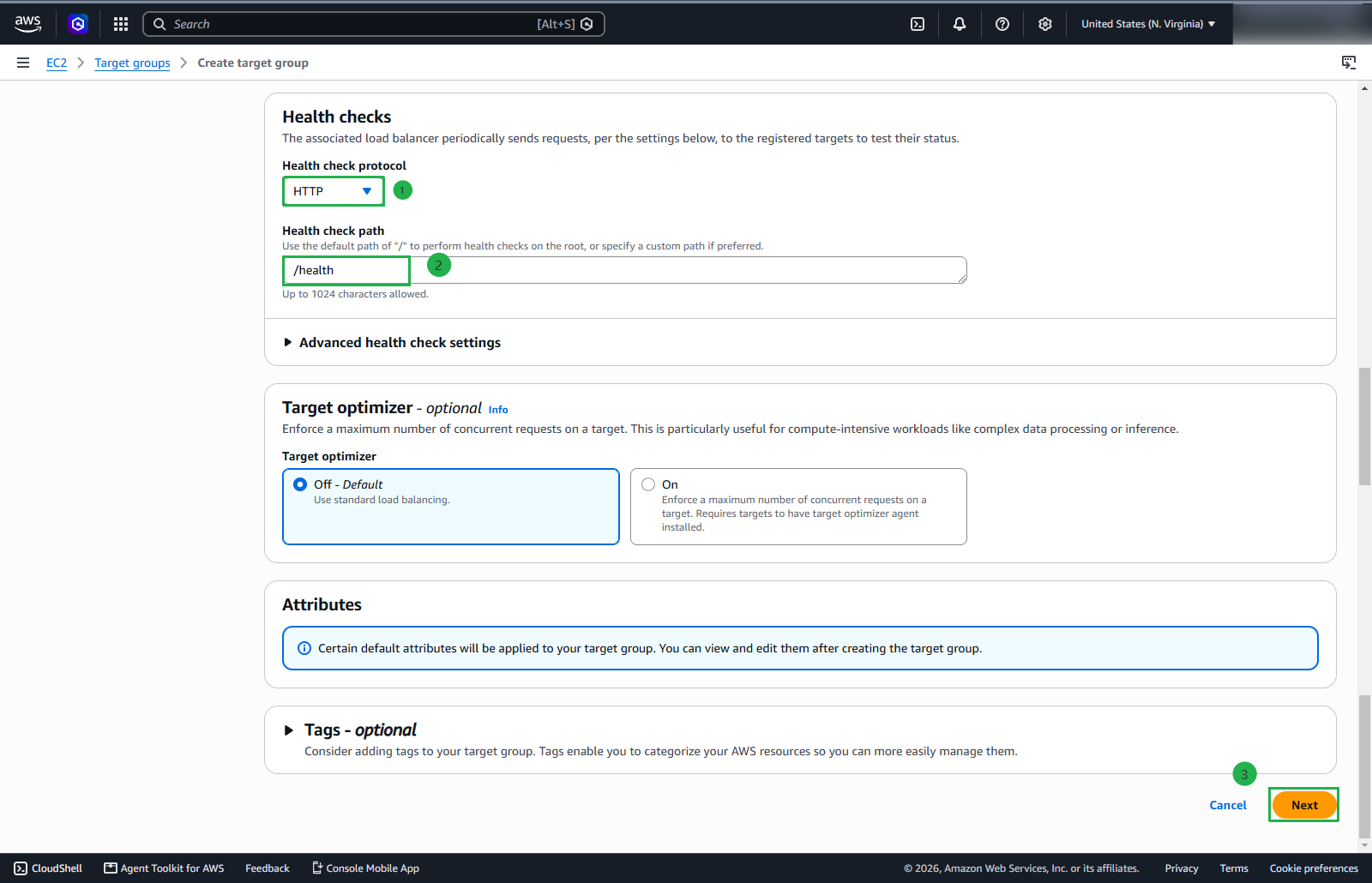
Task: Open the notifications bell
Action: coord(960,24)
